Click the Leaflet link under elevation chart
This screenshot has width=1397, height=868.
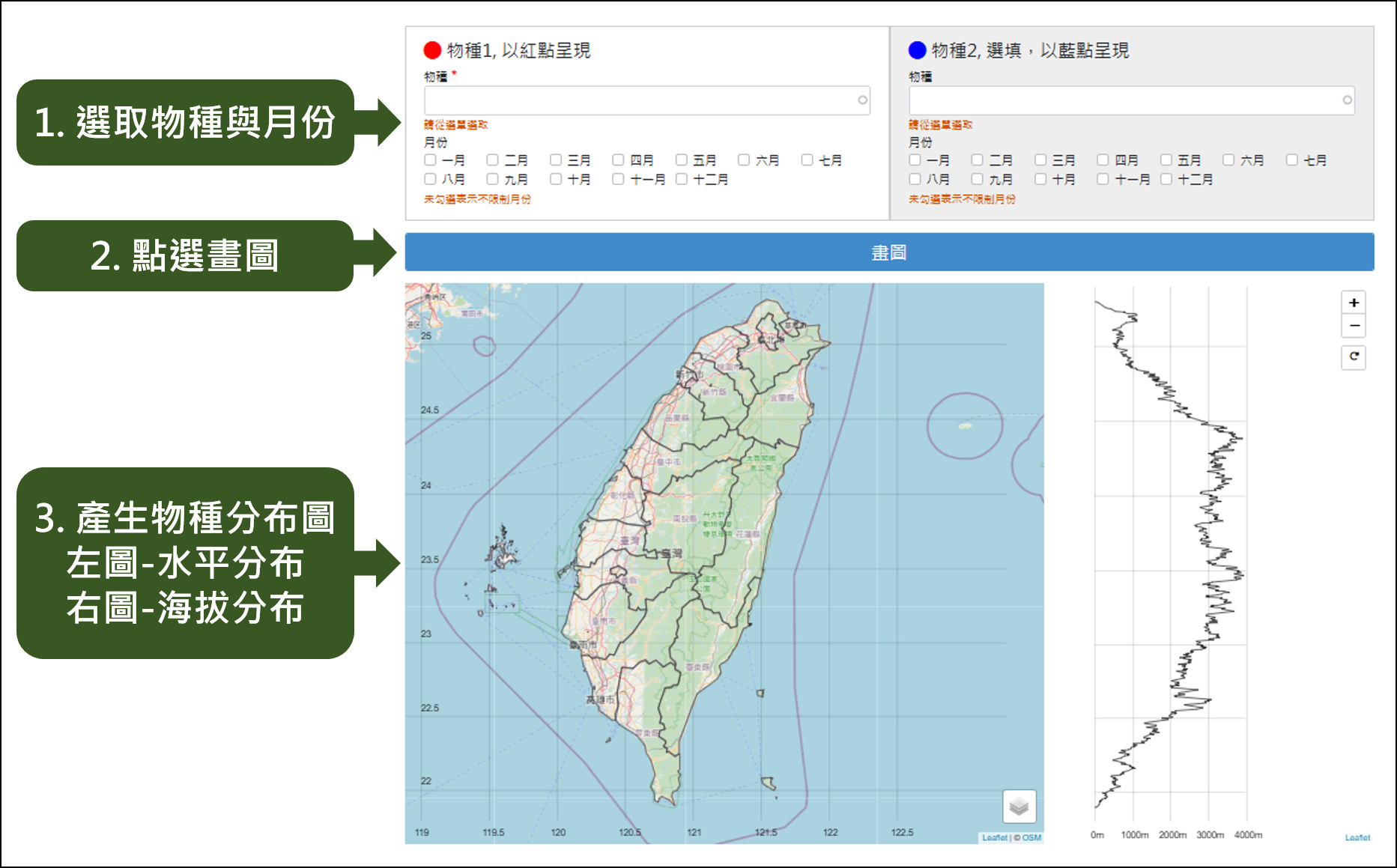pos(1357,837)
